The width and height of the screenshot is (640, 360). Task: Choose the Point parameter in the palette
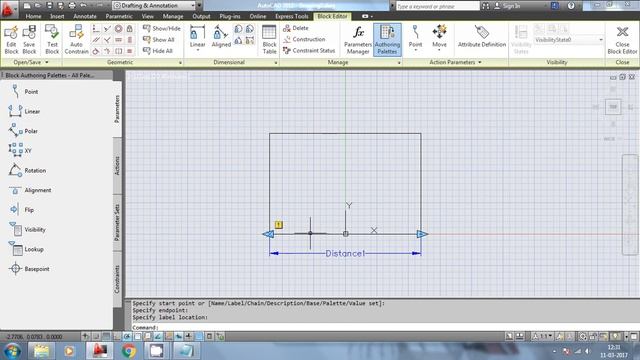[24, 91]
